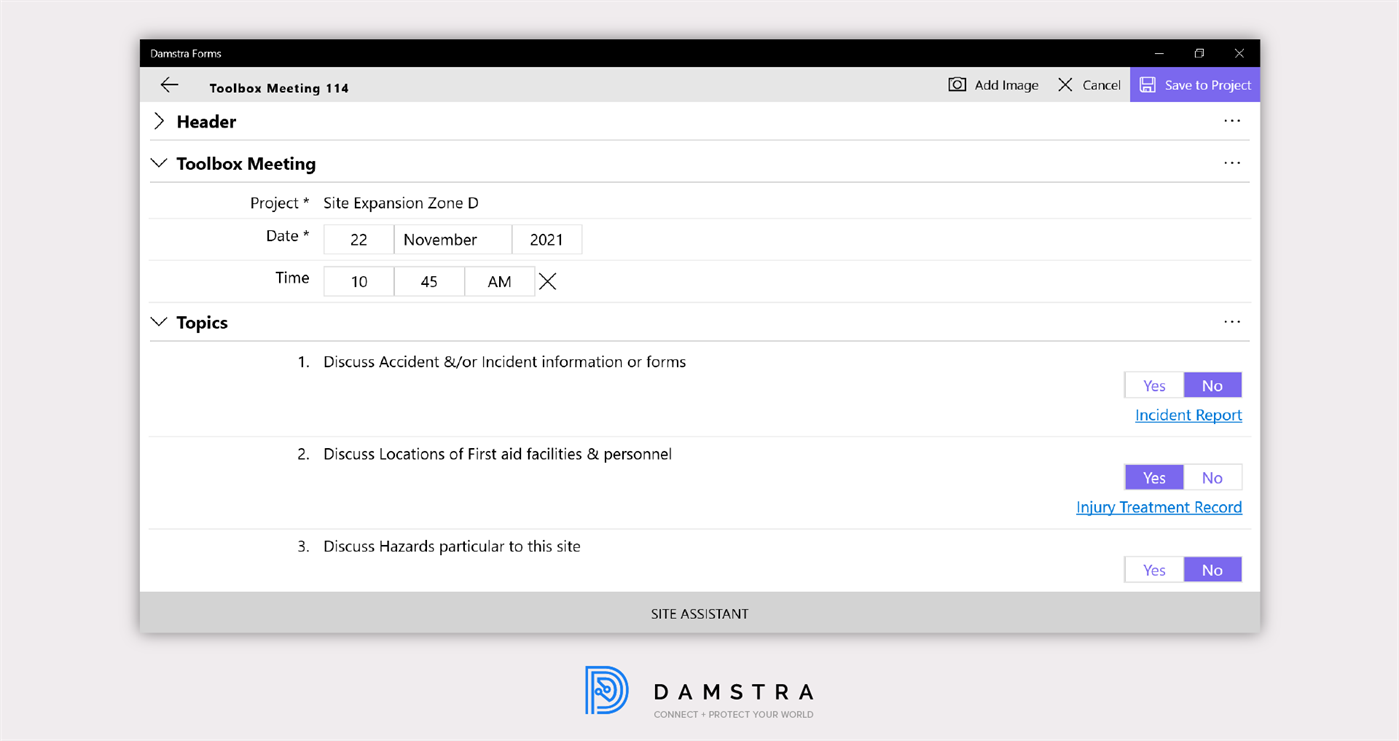Open the Injury Treatment Record link
Screen dimensions: 1399x741
click(1159, 507)
